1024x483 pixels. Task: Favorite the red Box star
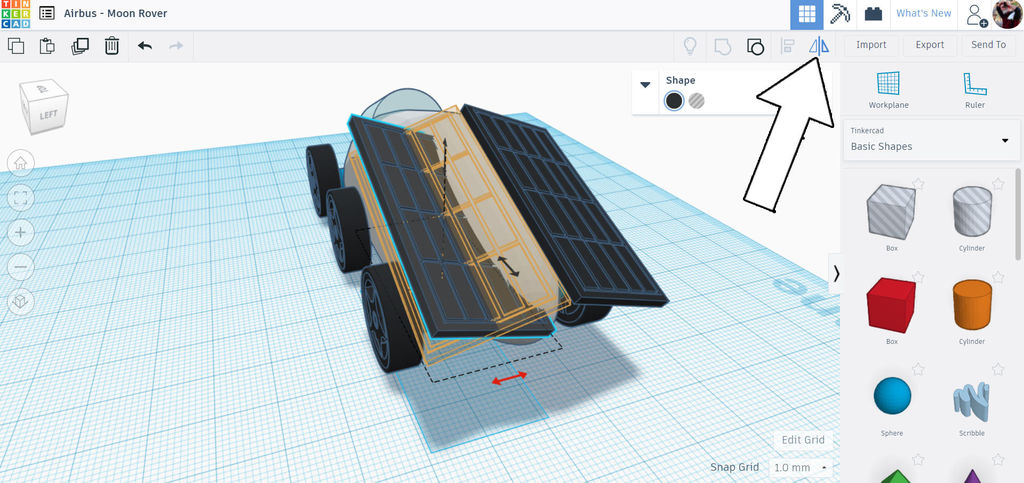tap(918, 277)
